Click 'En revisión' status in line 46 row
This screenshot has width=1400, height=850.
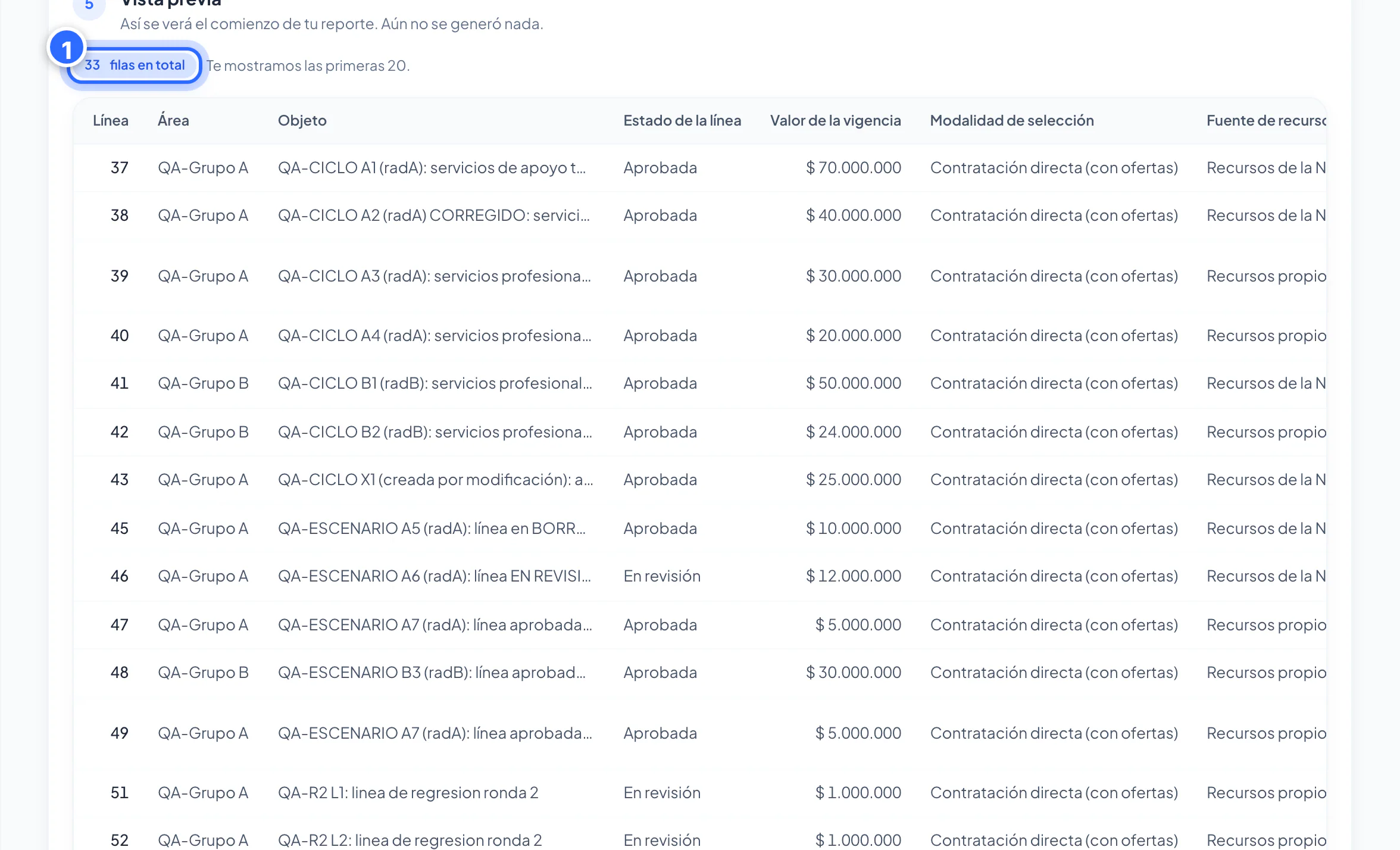pyautogui.click(x=662, y=576)
